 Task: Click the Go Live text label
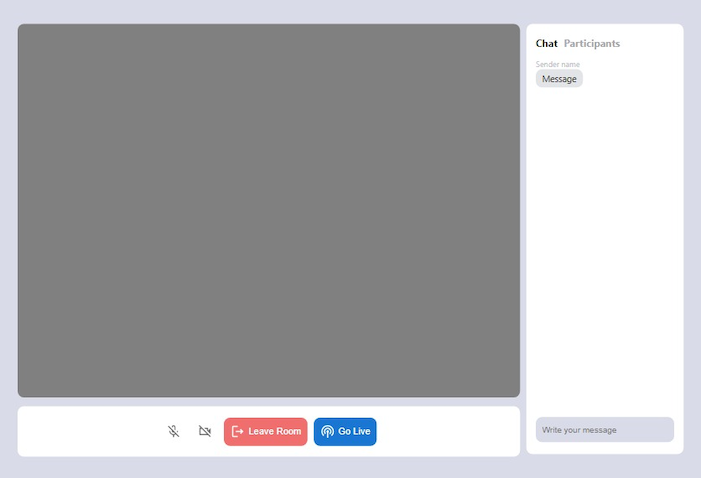(x=354, y=431)
